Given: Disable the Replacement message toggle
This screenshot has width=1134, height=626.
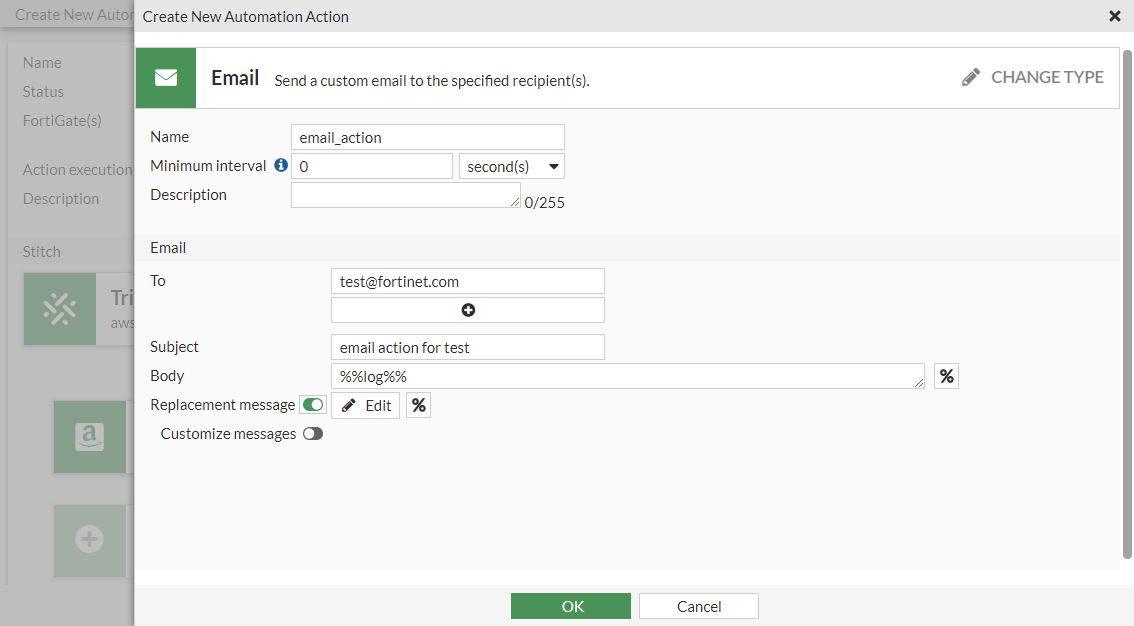Looking at the screenshot, I should point(313,405).
